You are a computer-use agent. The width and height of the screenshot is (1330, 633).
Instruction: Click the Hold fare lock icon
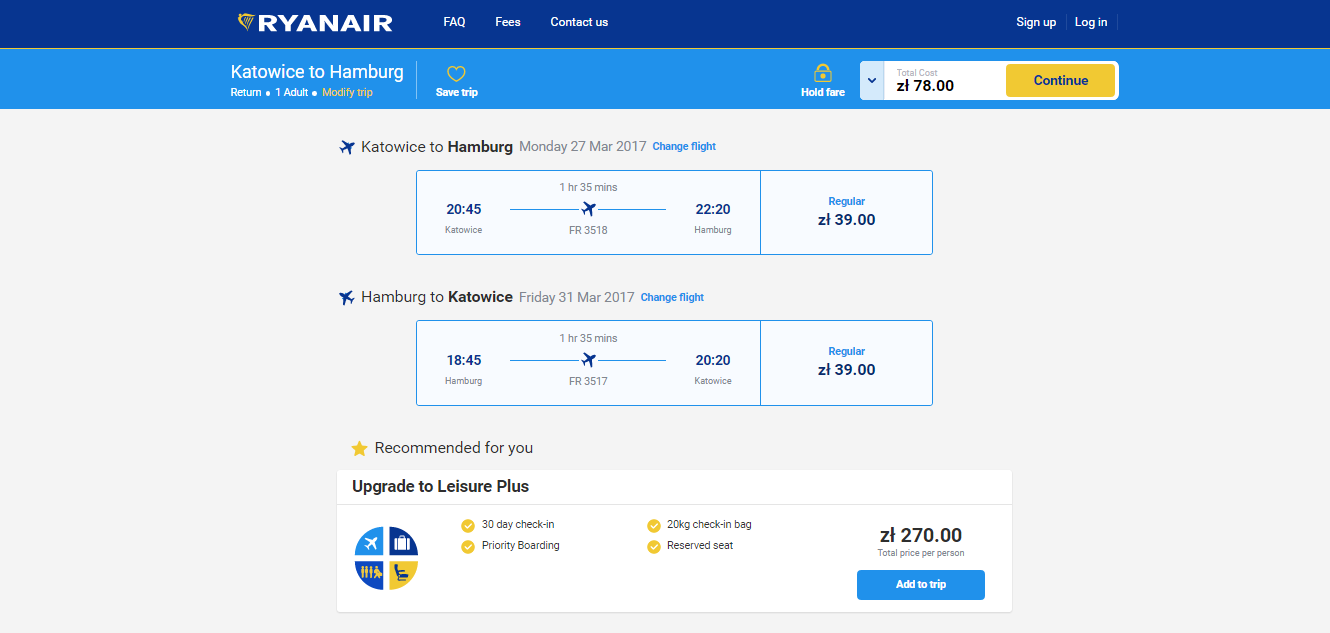click(823, 73)
